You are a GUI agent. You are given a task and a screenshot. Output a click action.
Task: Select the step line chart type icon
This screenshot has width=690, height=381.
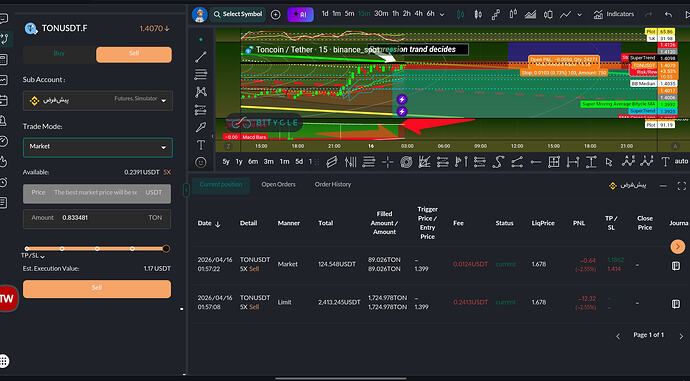495,15
